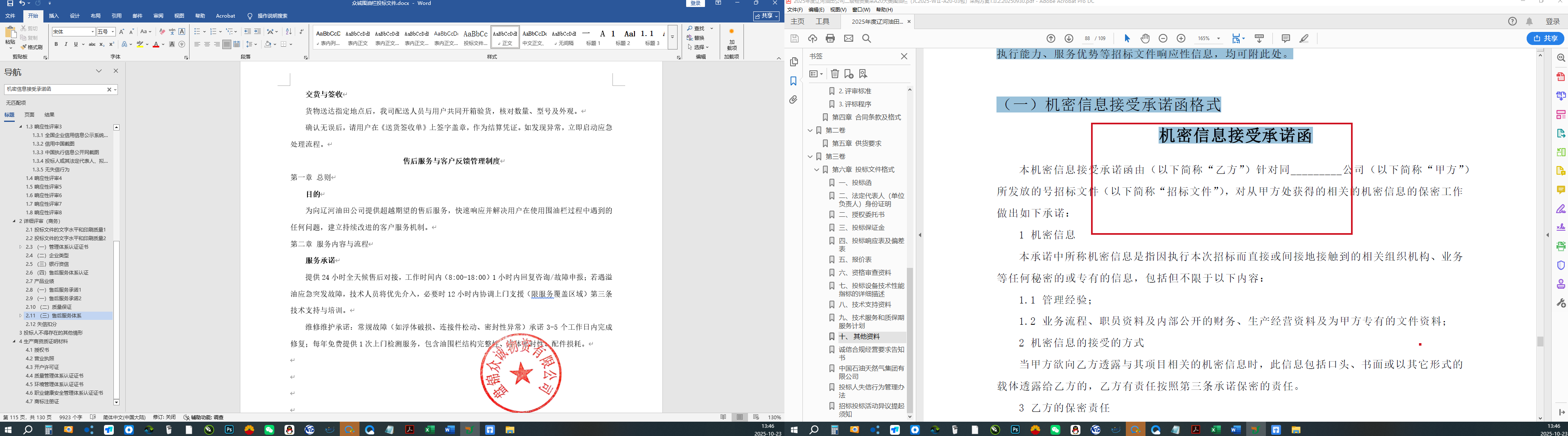Toggle bold formatting in Word
The width and height of the screenshot is (1568, 436).
click(x=56, y=45)
